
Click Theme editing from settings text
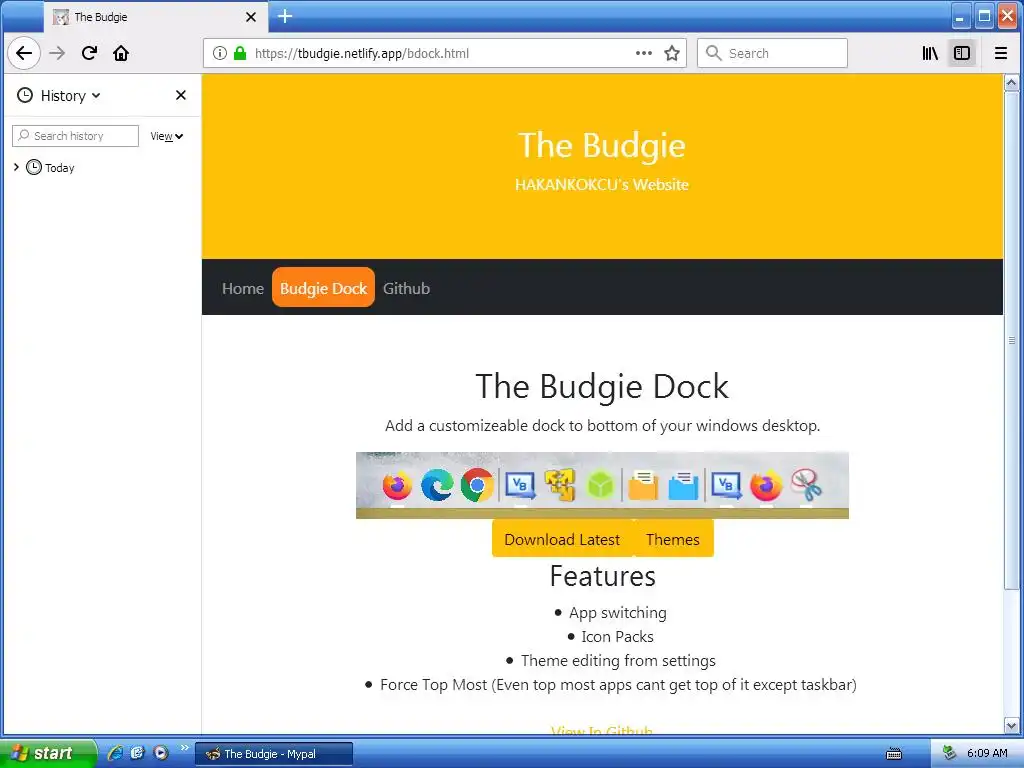[618, 661]
